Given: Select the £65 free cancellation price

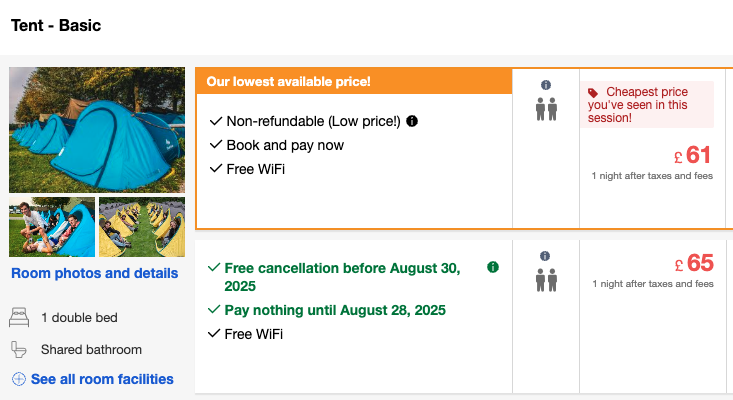Looking at the screenshot, I should point(694,263).
